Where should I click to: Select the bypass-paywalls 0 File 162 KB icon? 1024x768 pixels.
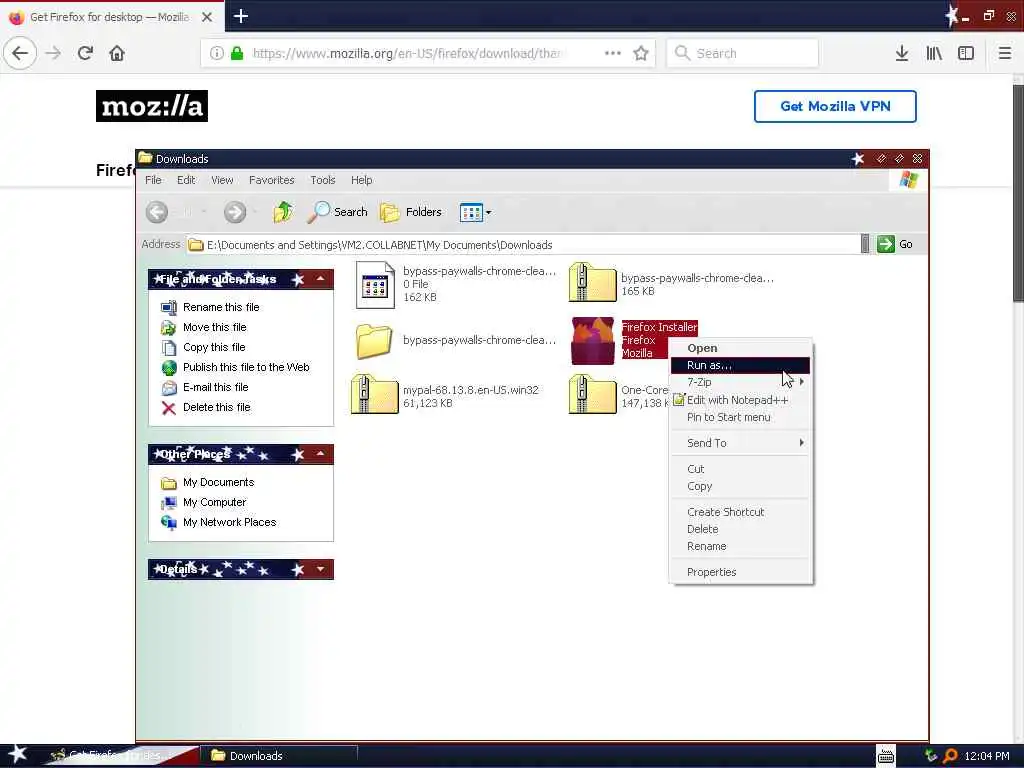tap(375, 285)
